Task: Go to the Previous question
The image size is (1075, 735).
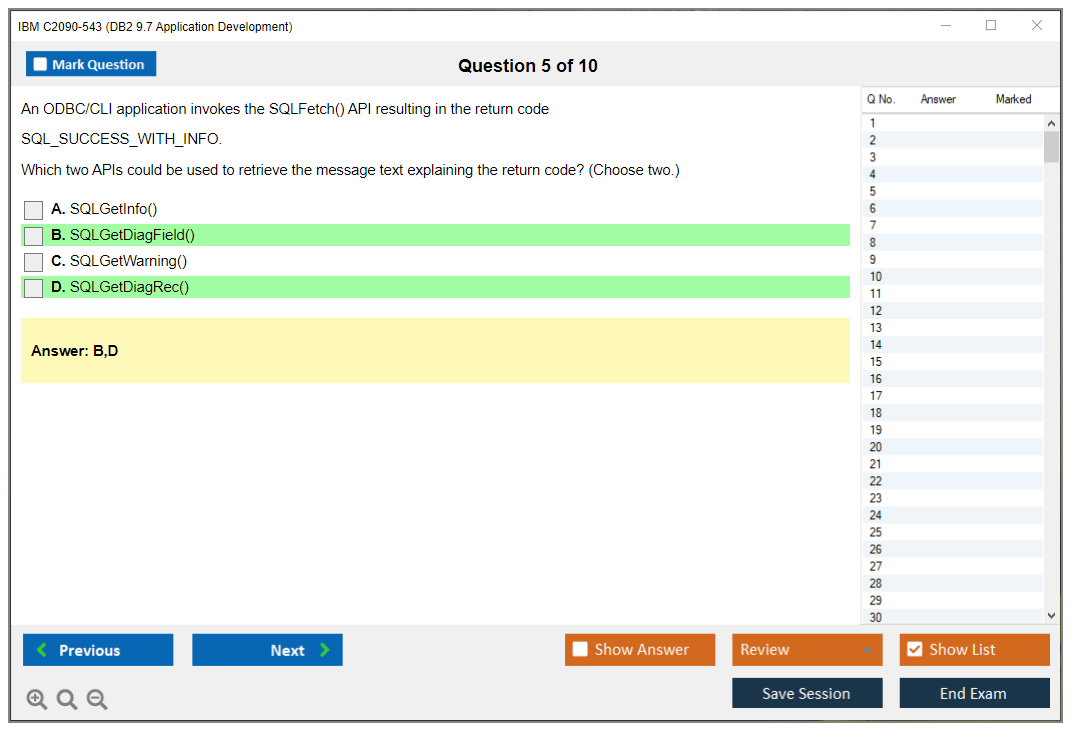Action: (98, 650)
